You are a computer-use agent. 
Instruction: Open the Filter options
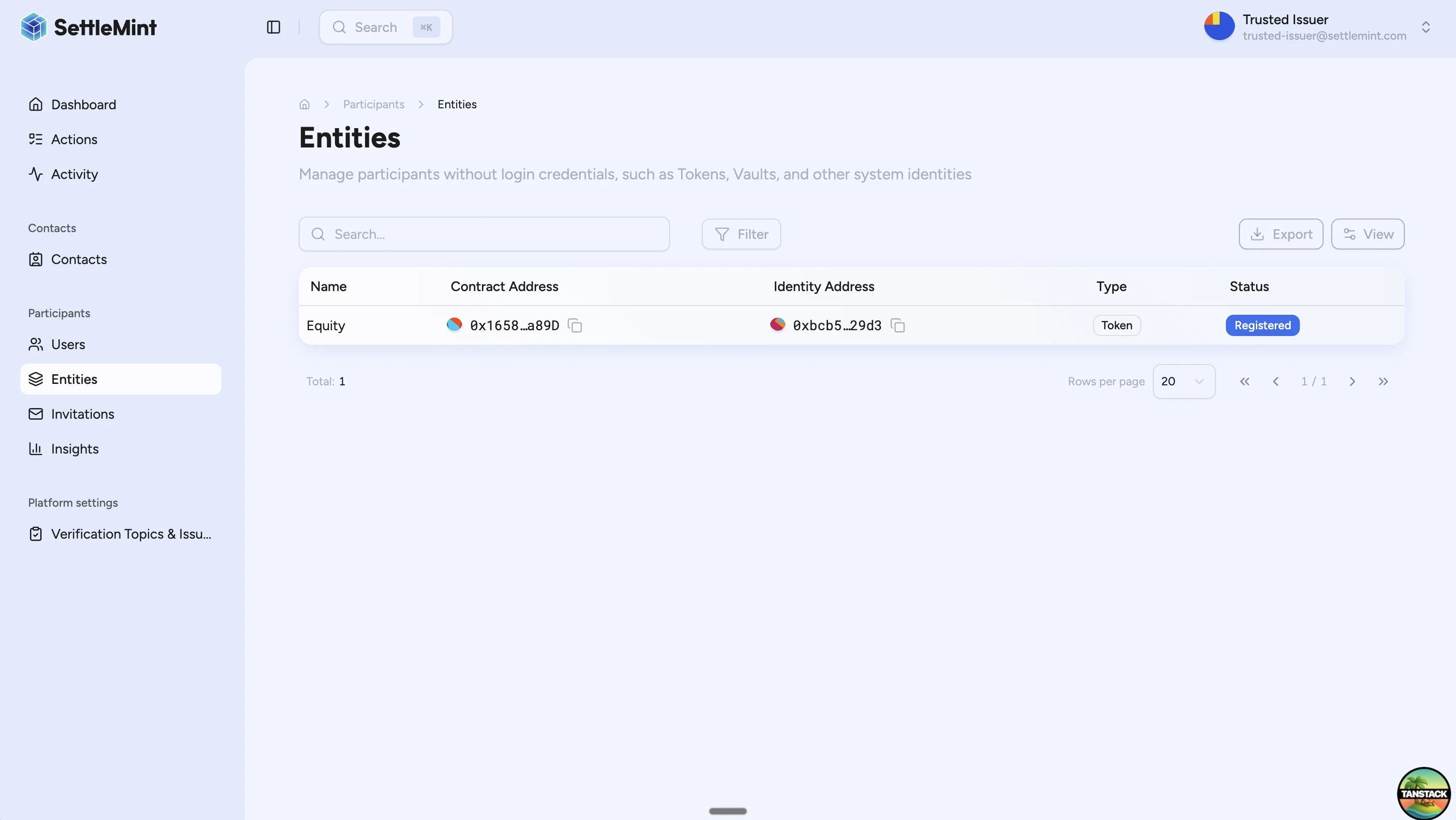click(741, 234)
